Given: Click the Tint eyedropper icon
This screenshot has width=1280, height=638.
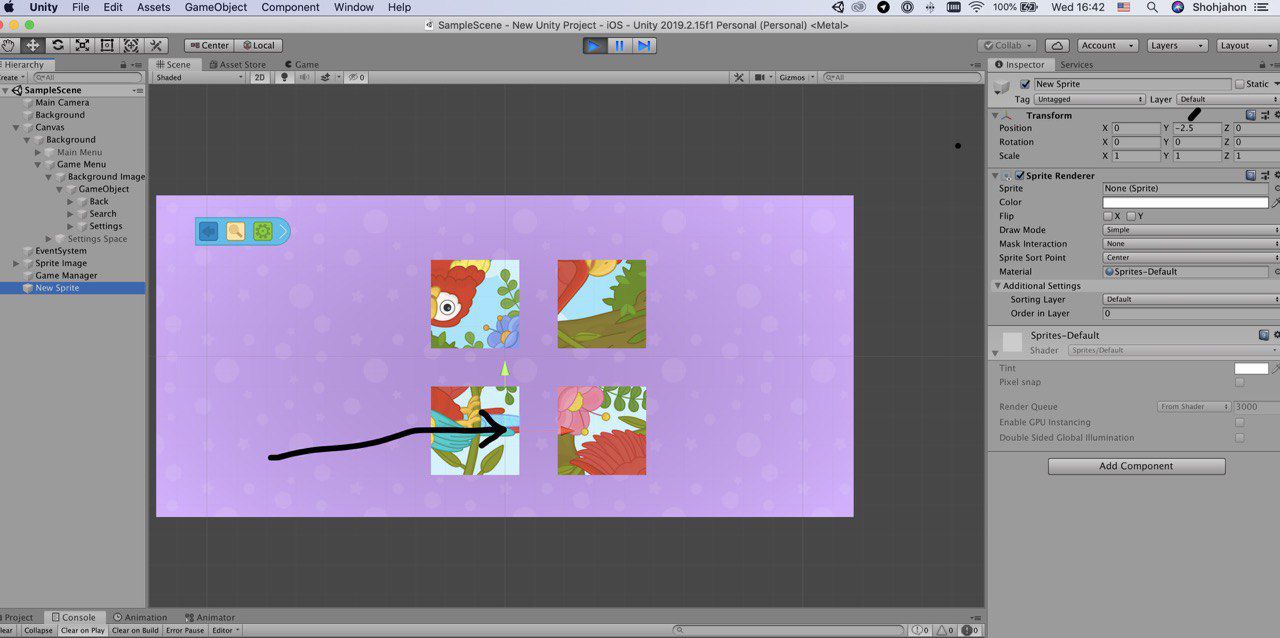Looking at the screenshot, I should pyautogui.click(x=1275, y=368).
